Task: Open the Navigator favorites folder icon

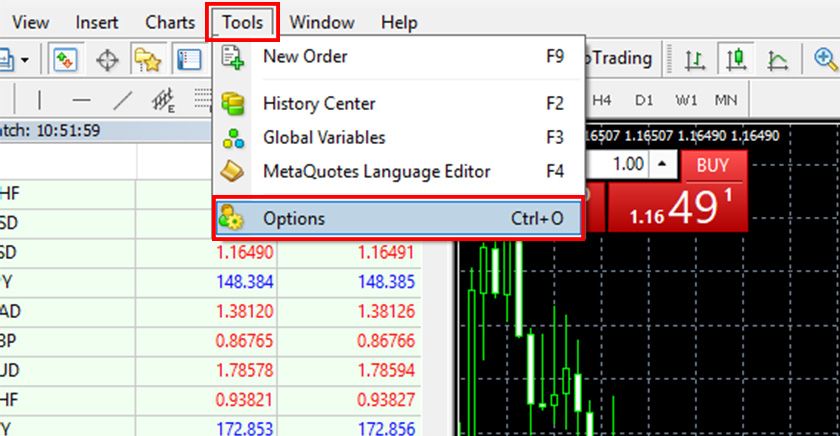Action: (x=148, y=60)
